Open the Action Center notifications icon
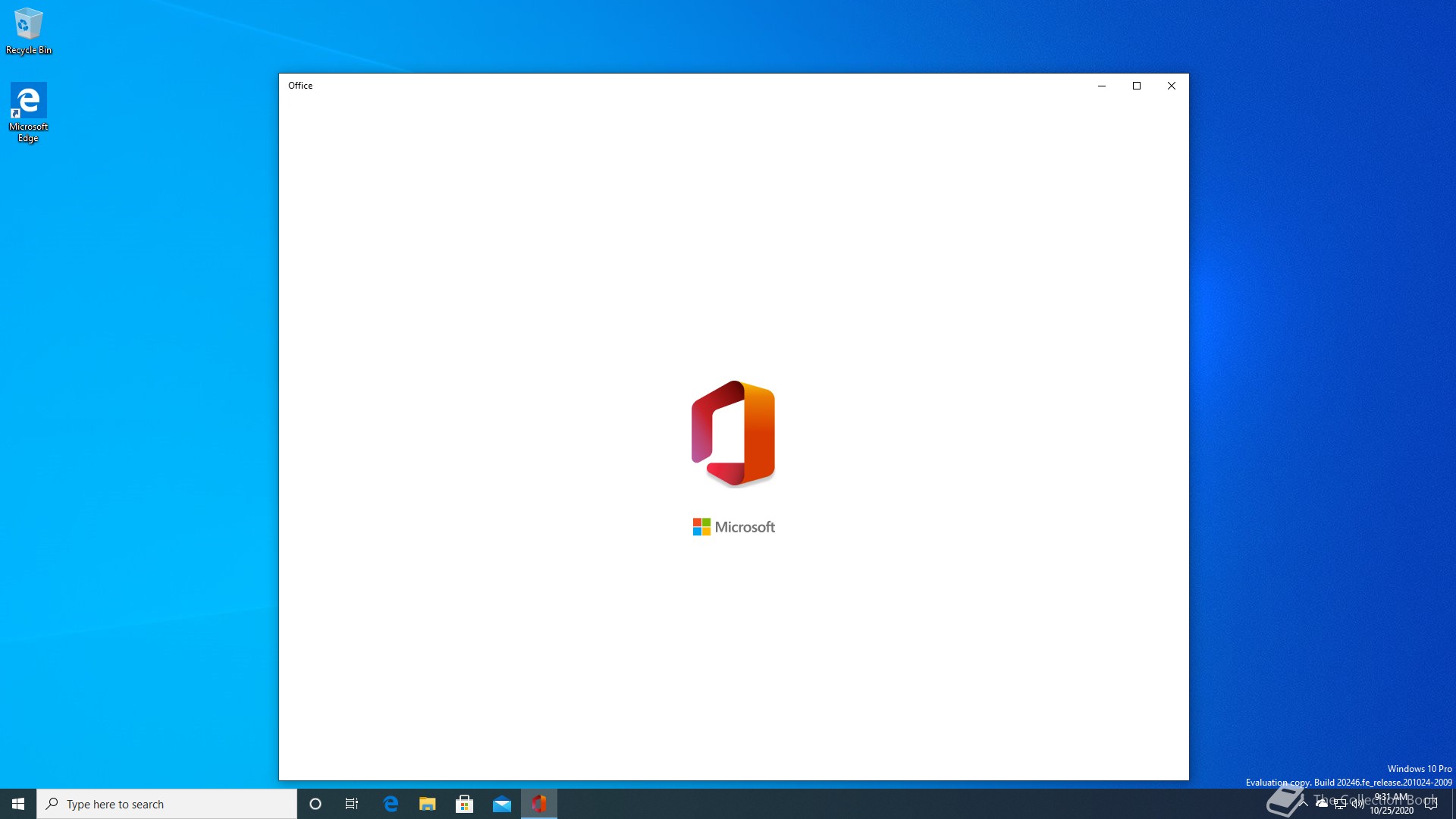 click(x=1431, y=804)
